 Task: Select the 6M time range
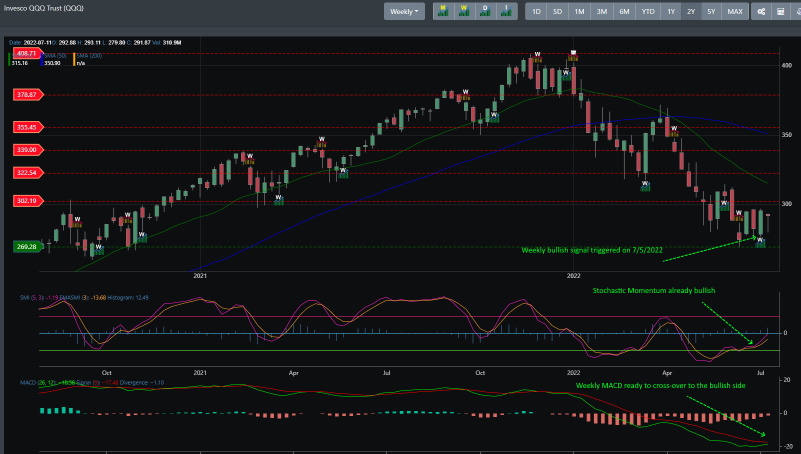(624, 11)
